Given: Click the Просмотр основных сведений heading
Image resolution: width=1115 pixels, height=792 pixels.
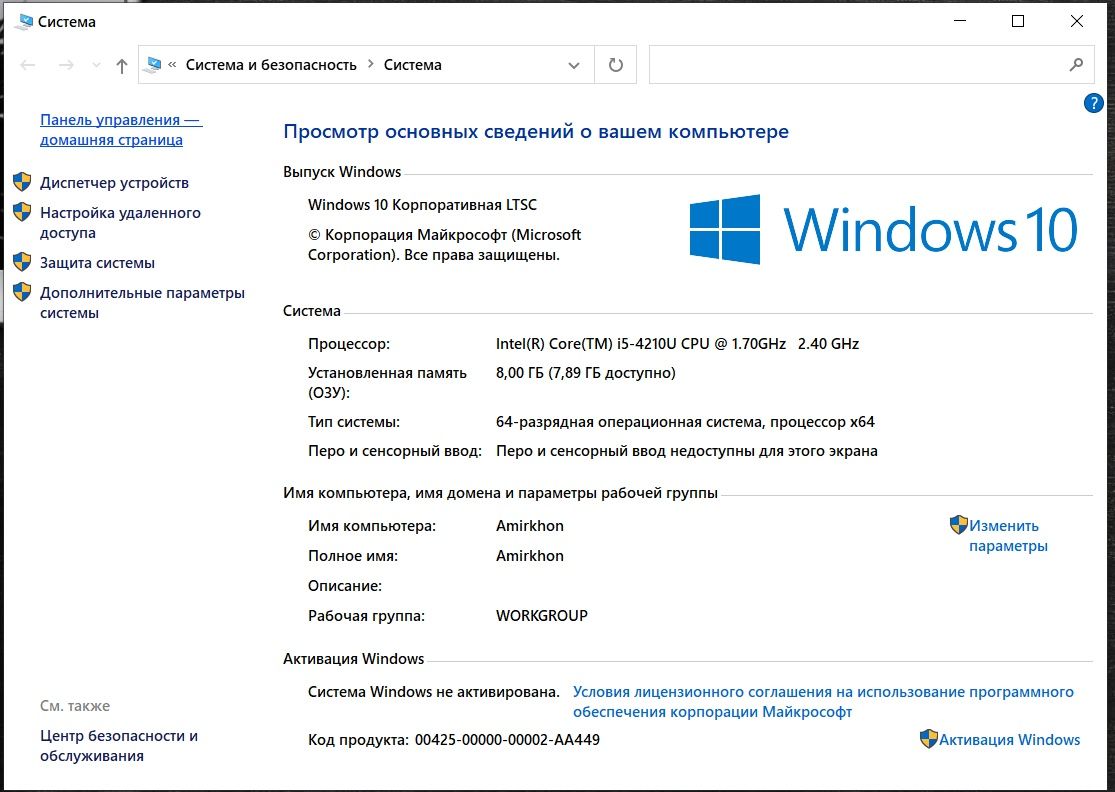Looking at the screenshot, I should (x=536, y=132).
